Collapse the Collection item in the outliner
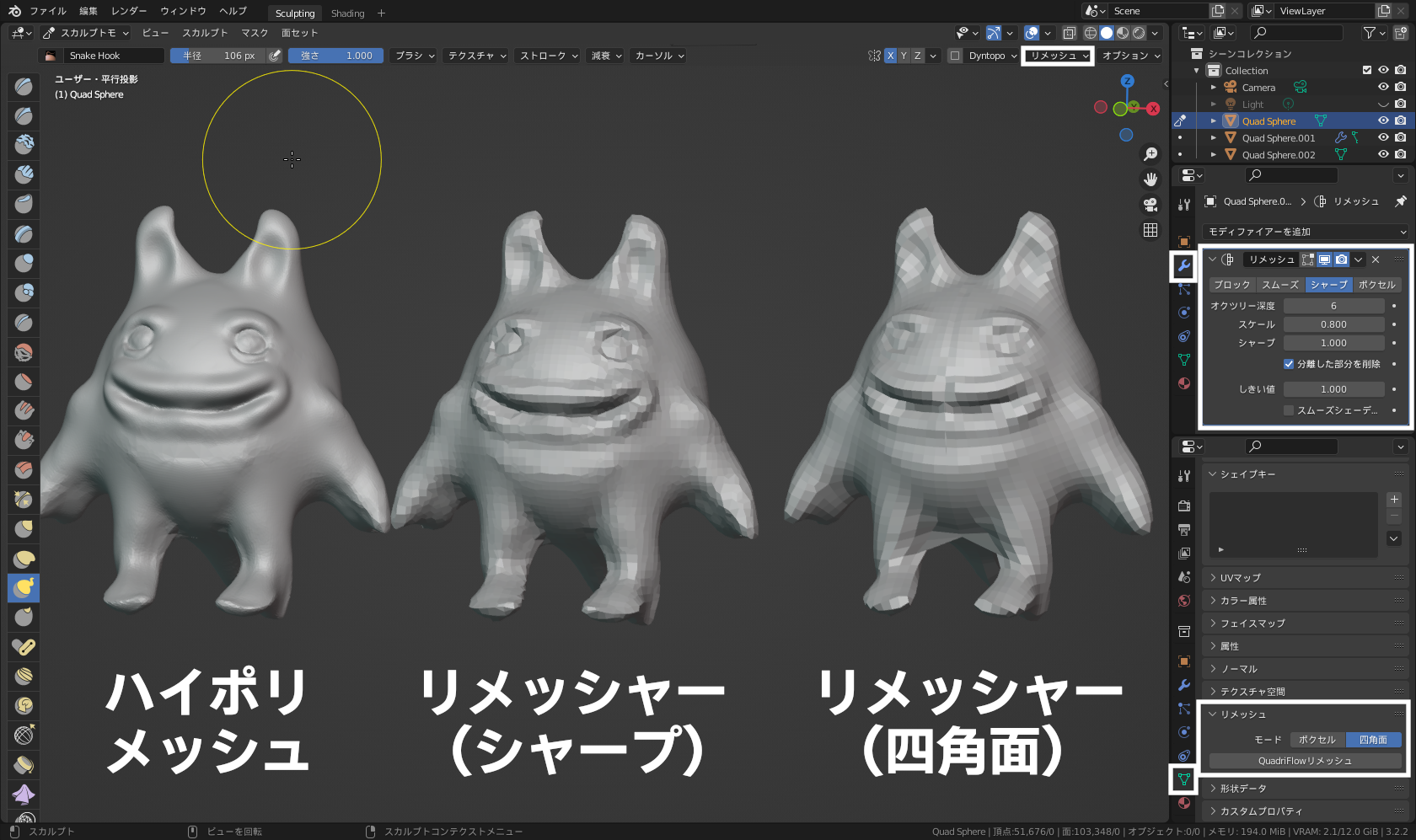The height and width of the screenshot is (840, 1416). click(1195, 70)
